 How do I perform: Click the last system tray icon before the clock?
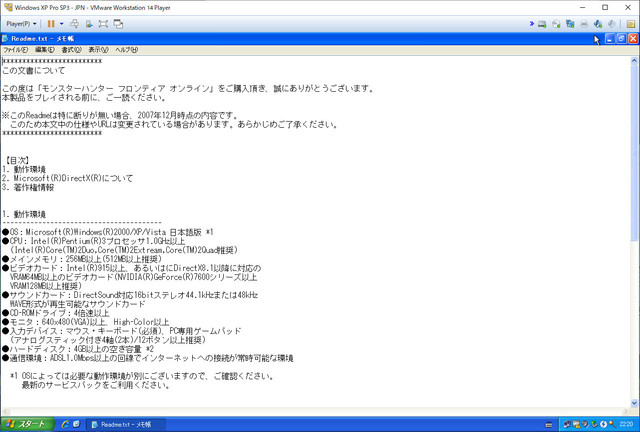pyautogui.click(x=613, y=425)
